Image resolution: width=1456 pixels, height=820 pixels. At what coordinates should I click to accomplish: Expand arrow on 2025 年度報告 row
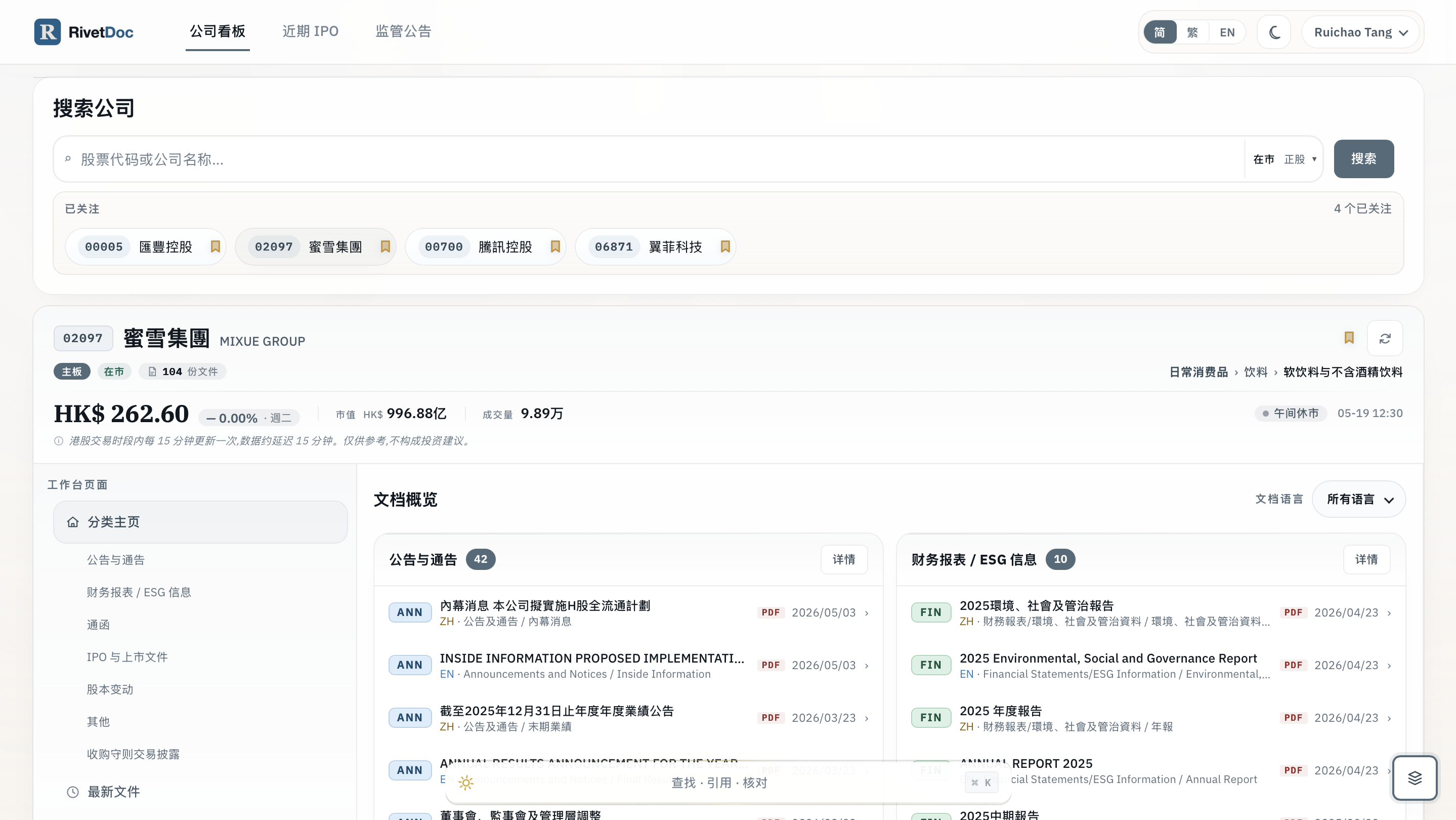(x=1389, y=718)
